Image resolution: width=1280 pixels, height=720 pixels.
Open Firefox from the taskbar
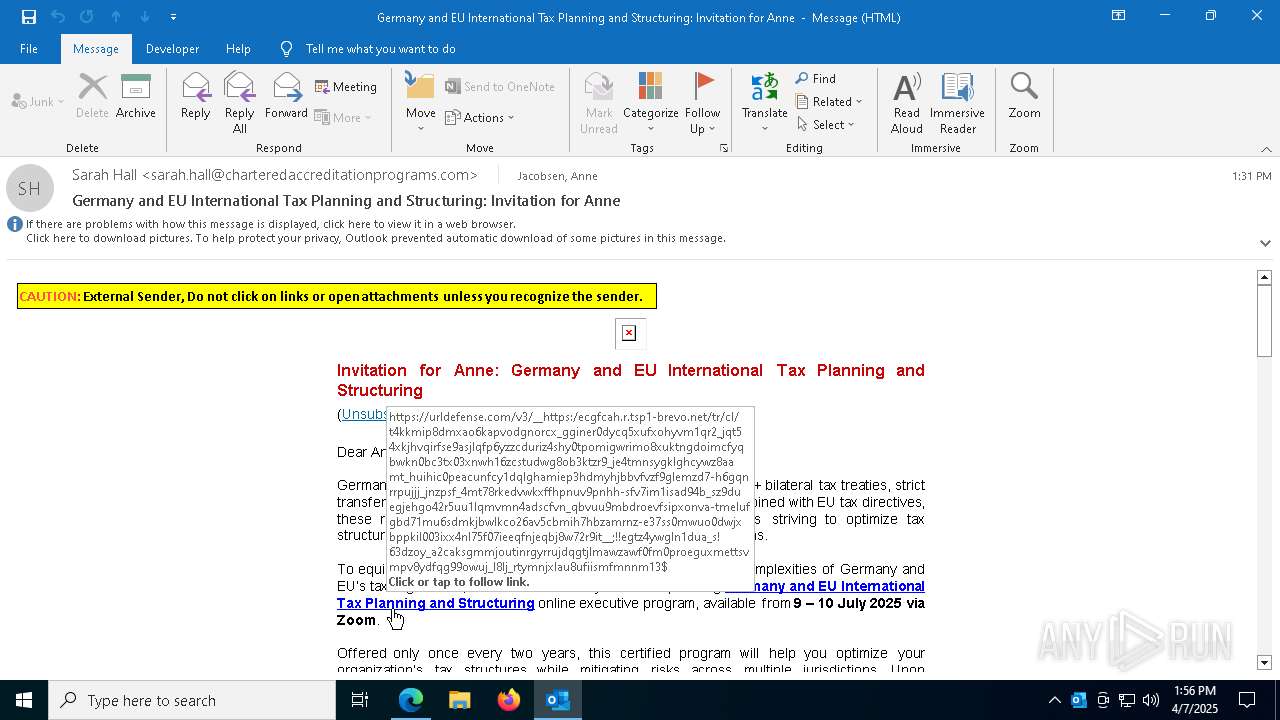[509, 700]
